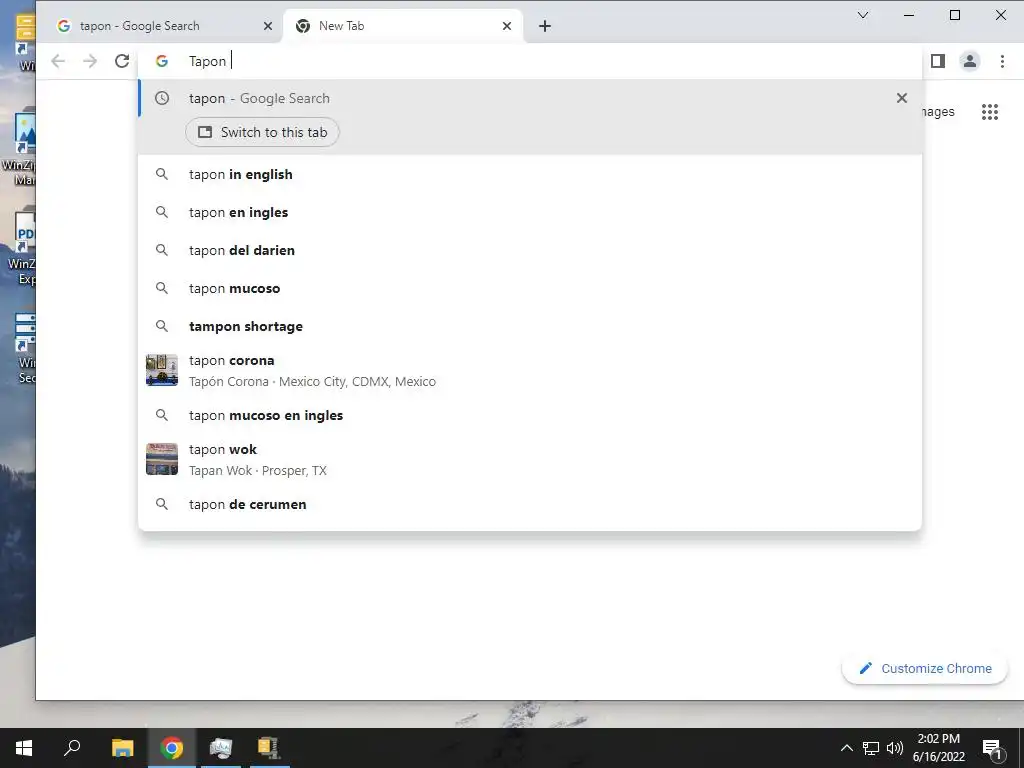Open the Chrome side panel icon
The width and height of the screenshot is (1024, 768).
[938, 61]
